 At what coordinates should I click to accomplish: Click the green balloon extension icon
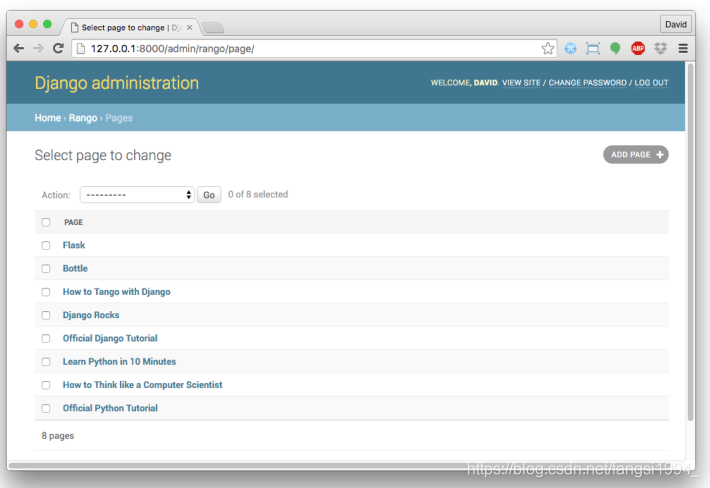point(615,48)
